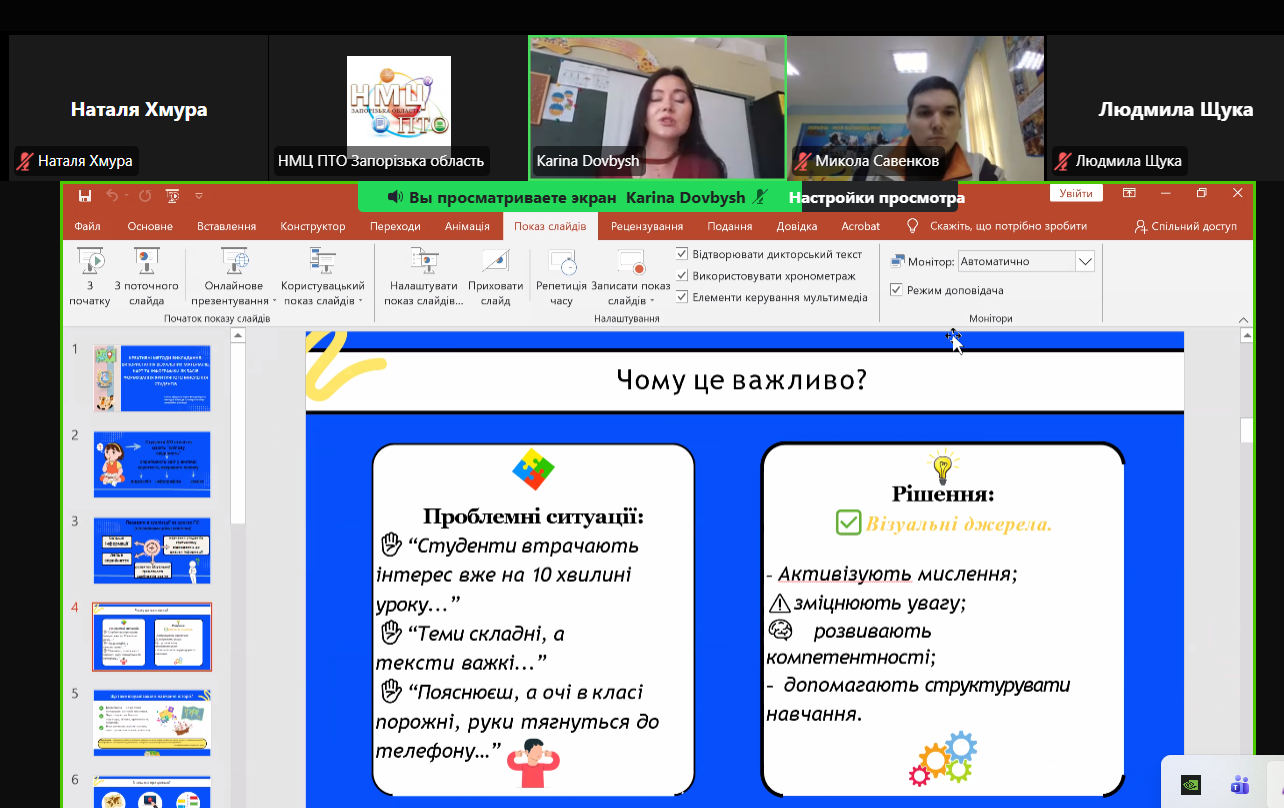Open 'Настройки просмотра' in Zoom bar

pos(876,198)
